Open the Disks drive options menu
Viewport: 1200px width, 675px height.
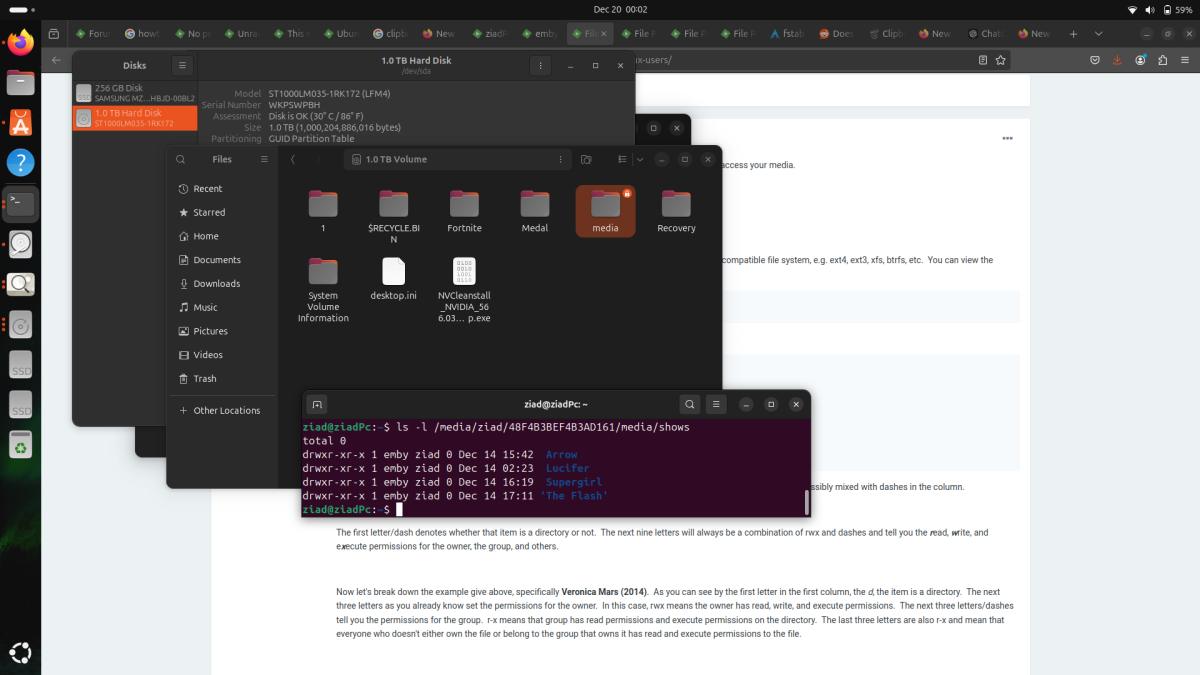point(540,66)
